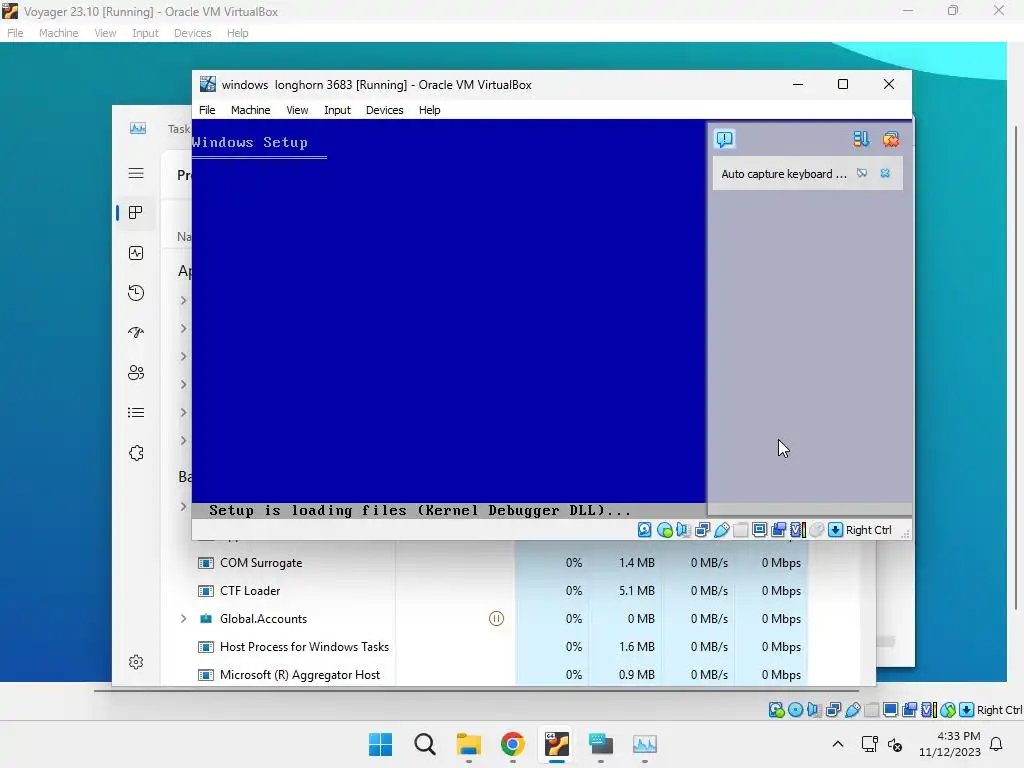Click 5.1 MB memory value of CTF Loader
Image resolution: width=1024 pixels, height=768 pixels.
click(636, 590)
